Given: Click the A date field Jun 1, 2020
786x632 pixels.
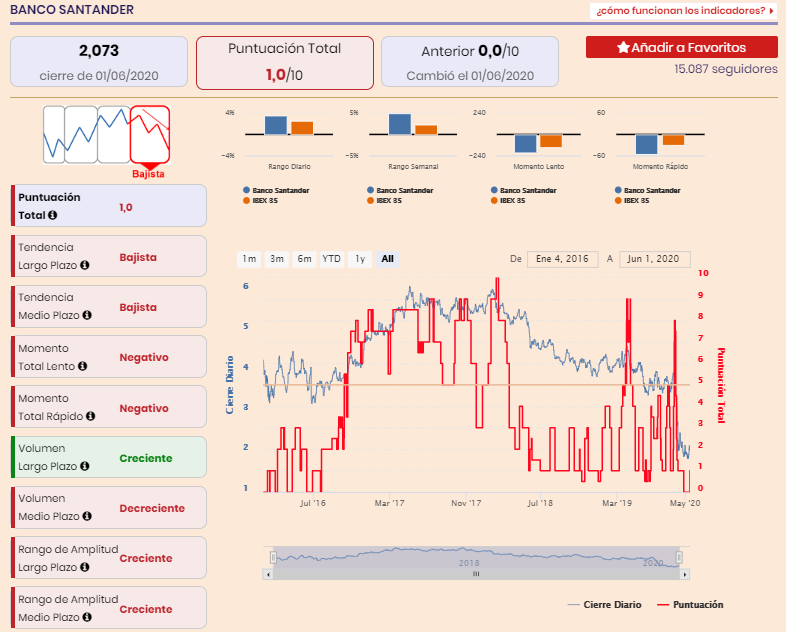Looking at the screenshot, I should pos(655,259).
